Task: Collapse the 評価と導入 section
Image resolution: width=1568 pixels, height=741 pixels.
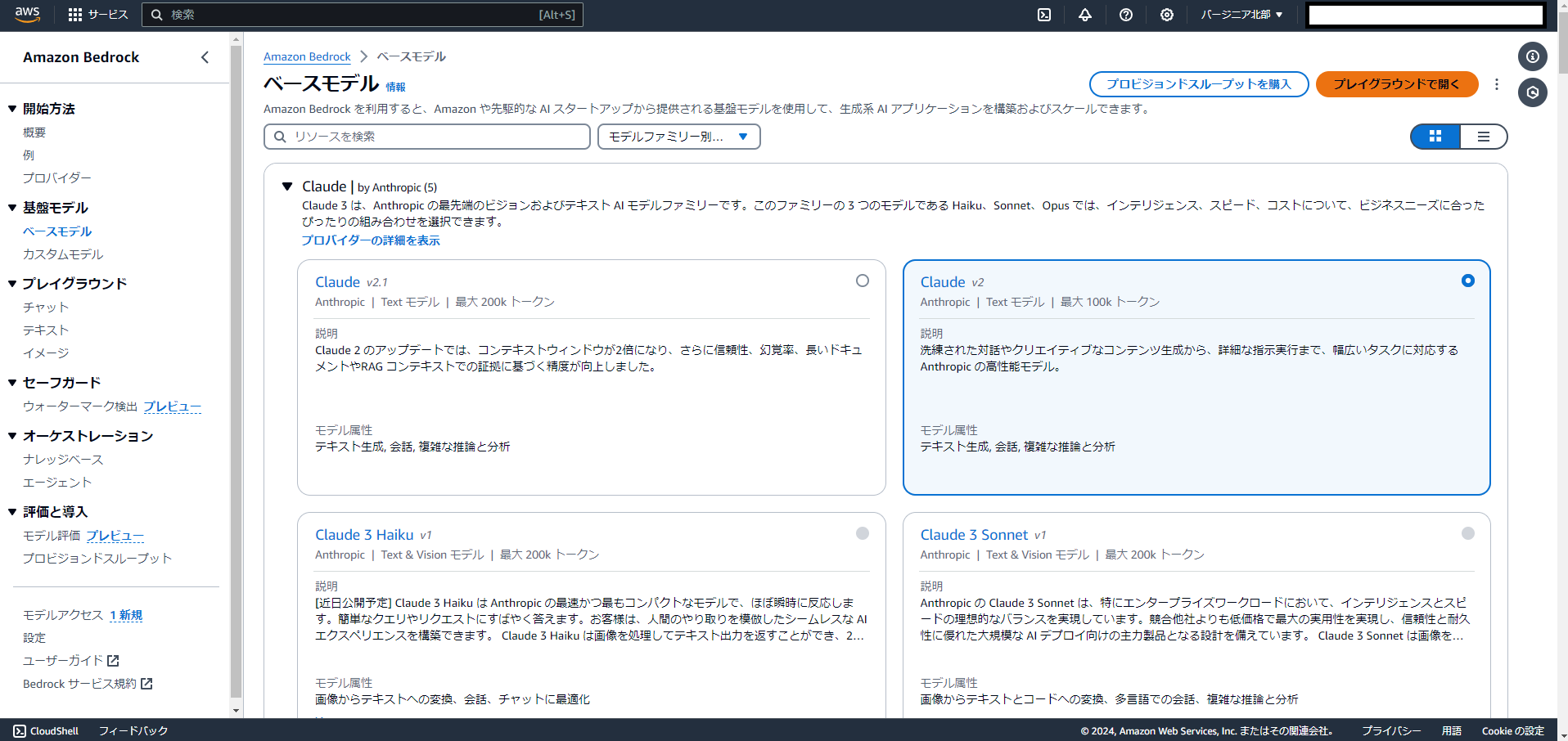Action: pyautogui.click(x=12, y=512)
